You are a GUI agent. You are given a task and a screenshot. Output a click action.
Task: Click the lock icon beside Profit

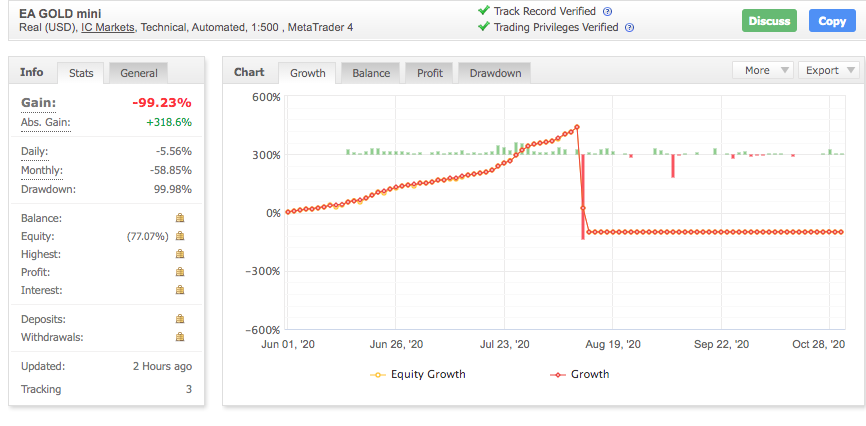point(180,272)
